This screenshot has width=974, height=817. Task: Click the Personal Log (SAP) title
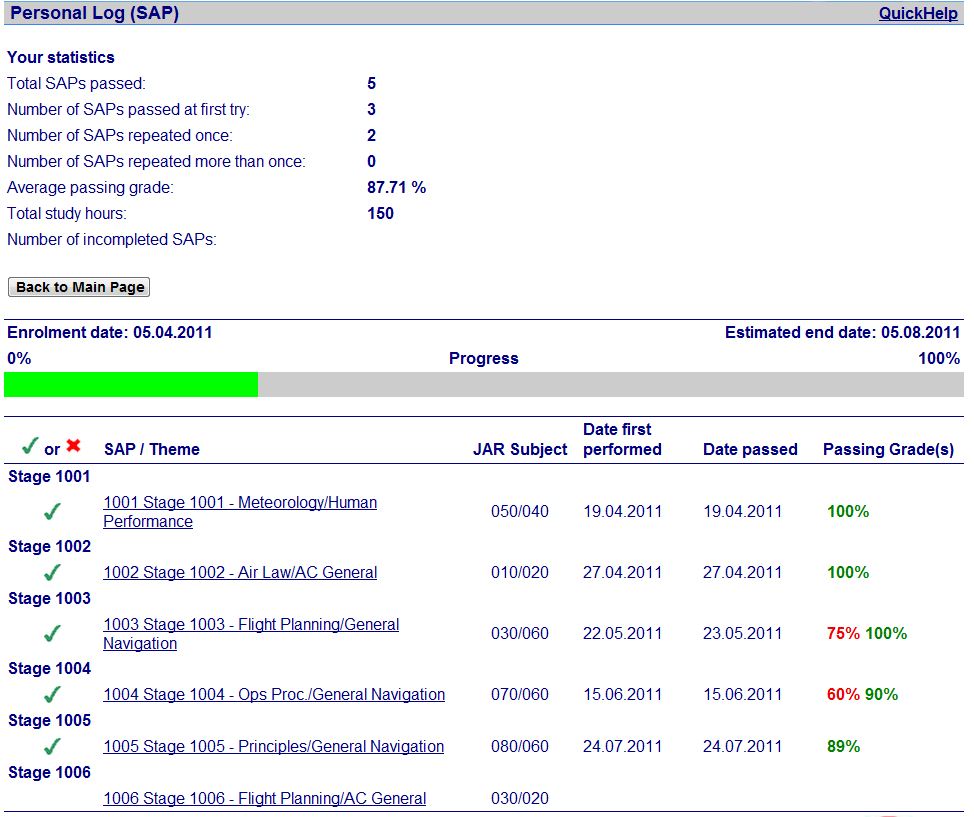(x=95, y=13)
